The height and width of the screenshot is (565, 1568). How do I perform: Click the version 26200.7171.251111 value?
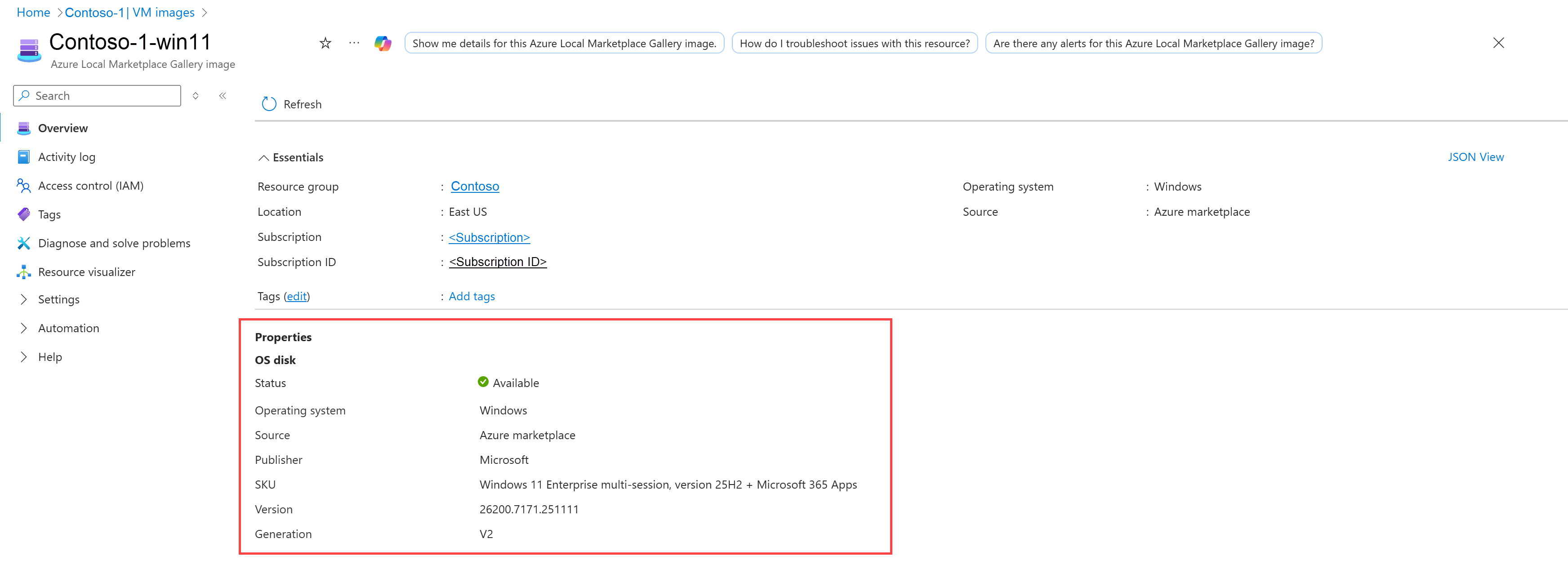coord(529,509)
